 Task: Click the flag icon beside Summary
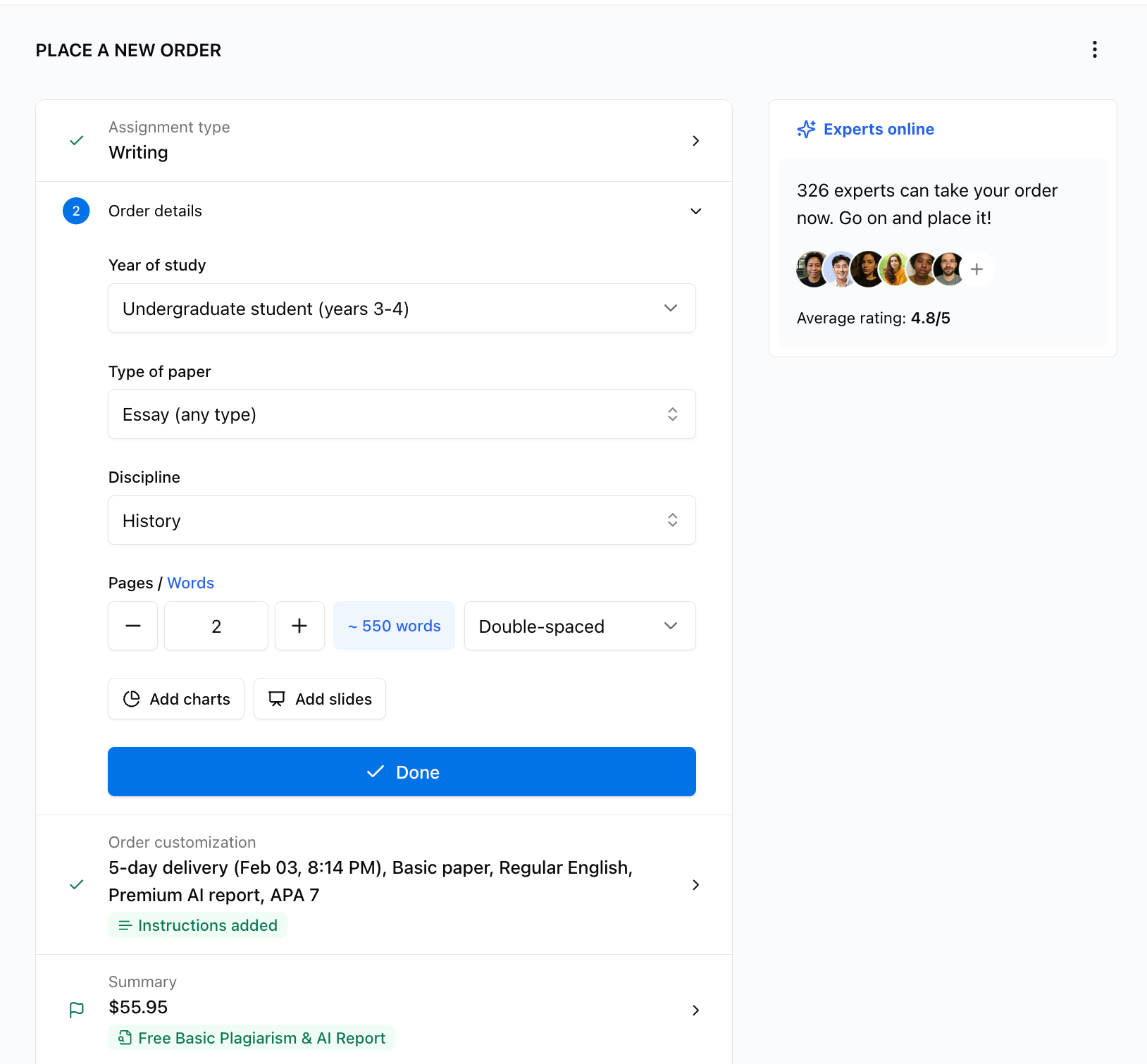point(77,1010)
